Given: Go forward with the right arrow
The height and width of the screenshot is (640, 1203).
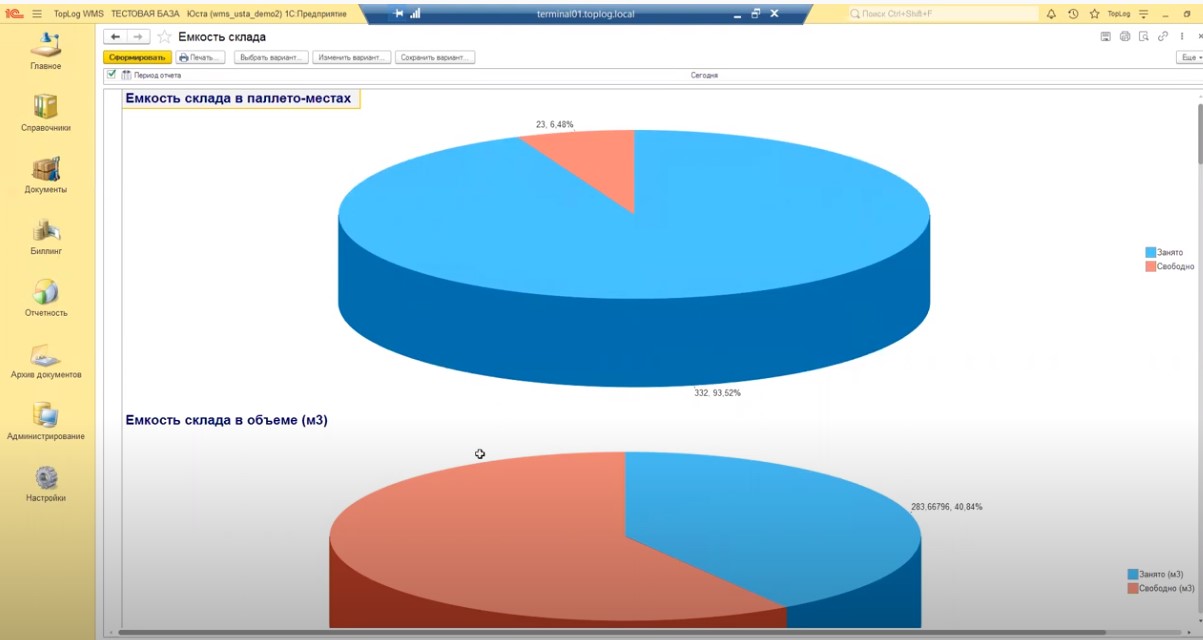Looking at the screenshot, I should (x=138, y=37).
